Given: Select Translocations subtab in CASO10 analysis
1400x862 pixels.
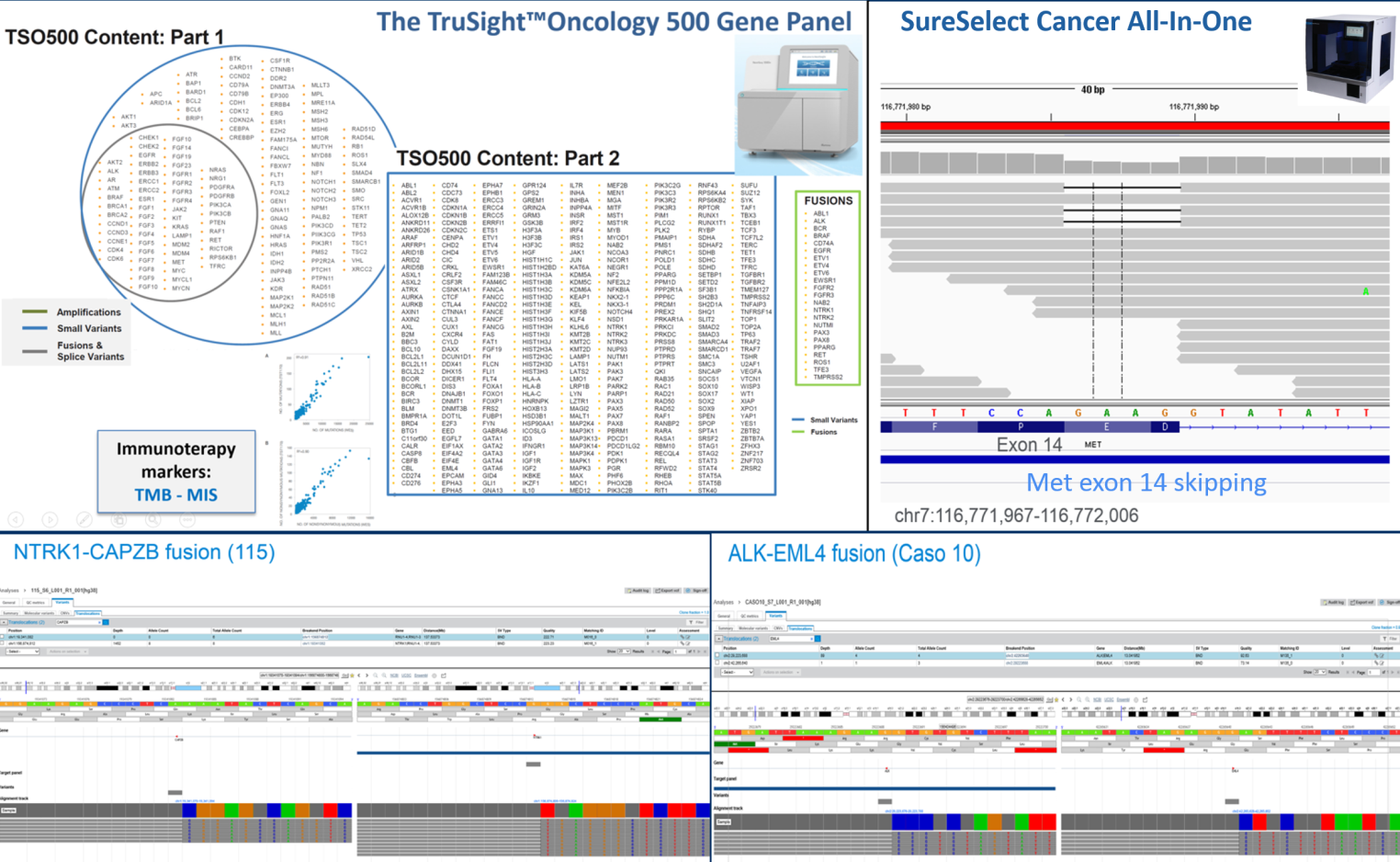Looking at the screenshot, I should [800, 629].
